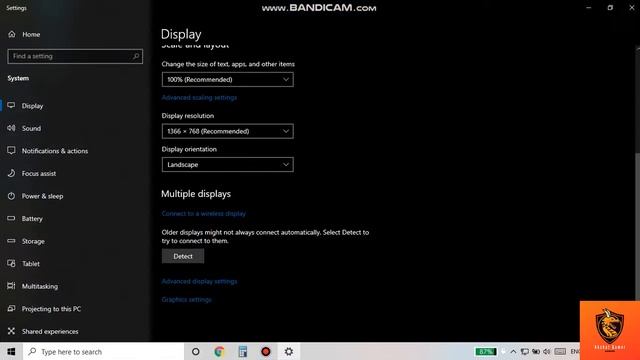Click the Multiple displays heading
The width and height of the screenshot is (640, 360).
click(196, 194)
